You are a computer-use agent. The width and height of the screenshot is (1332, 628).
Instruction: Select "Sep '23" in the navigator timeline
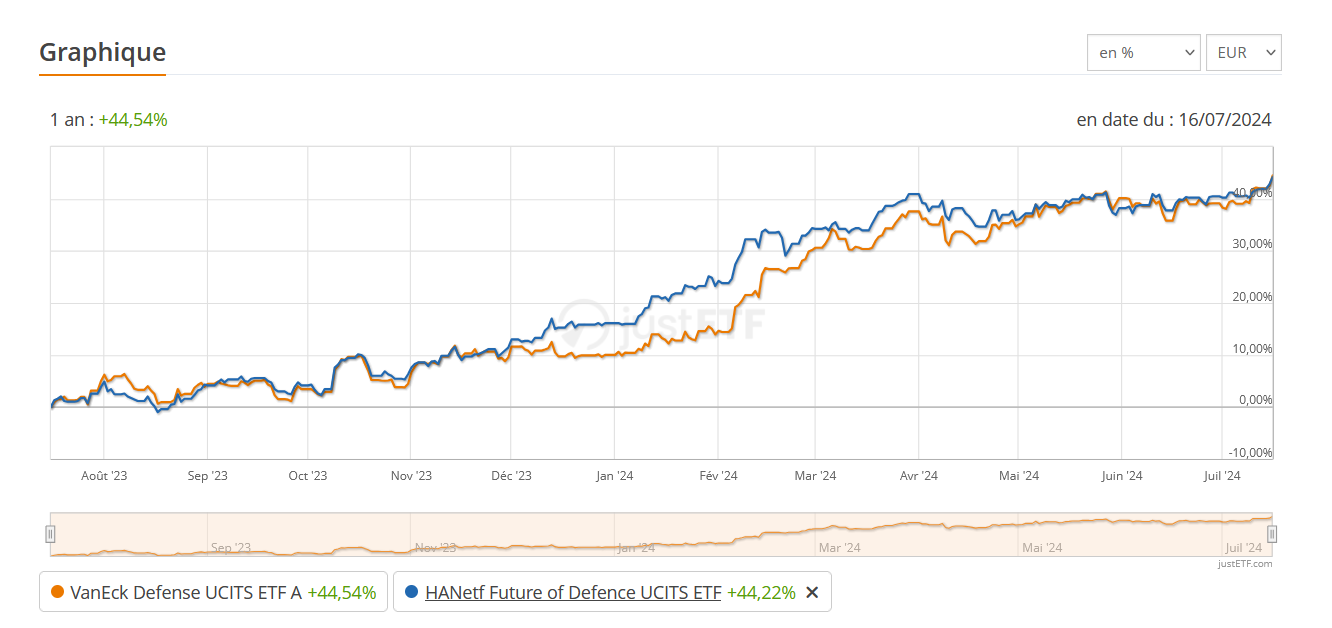pyautogui.click(x=231, y=547)
